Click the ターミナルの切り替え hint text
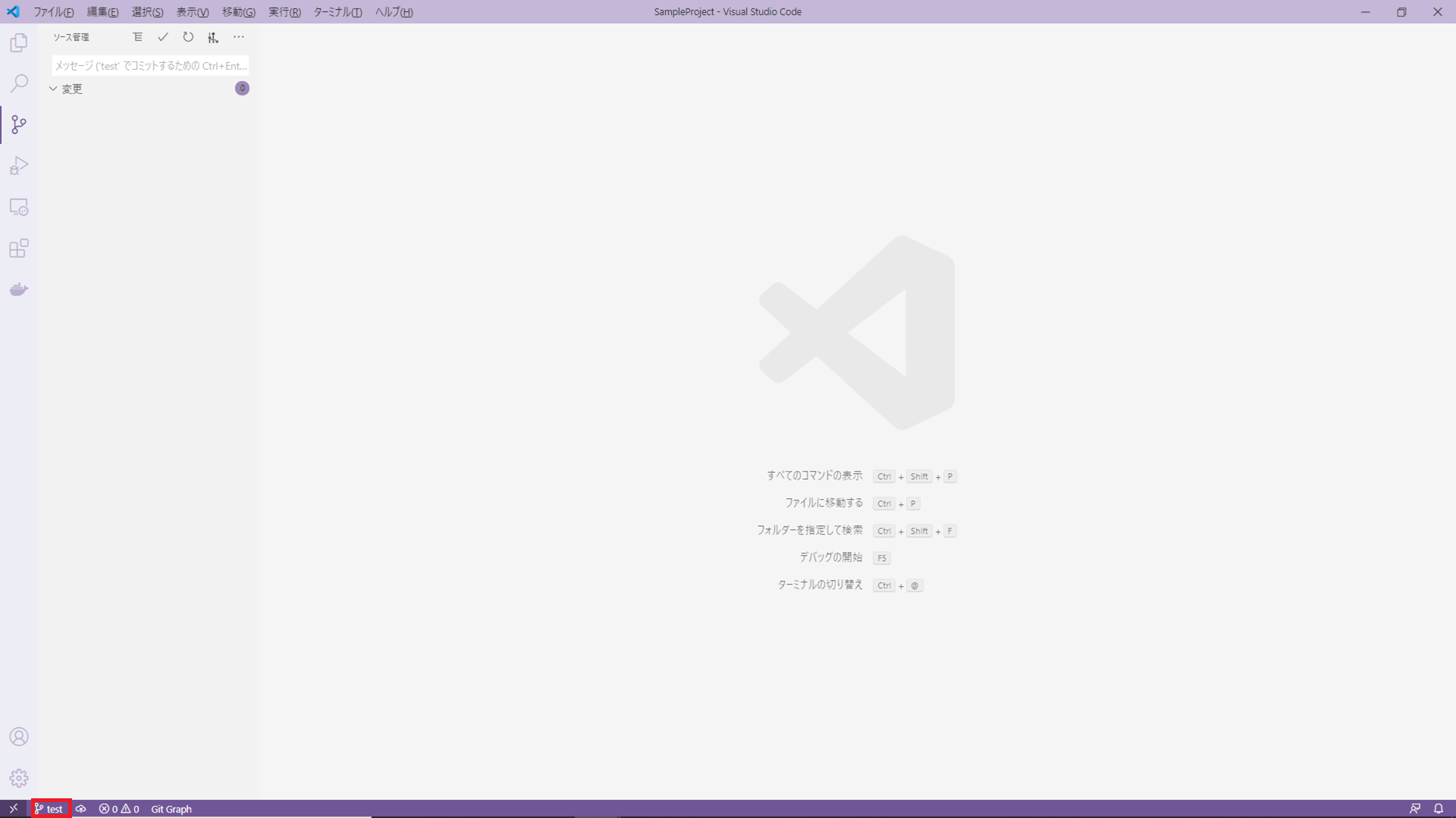Image resolution: width=1456 pixels, height=818 pixels. coord(820,585)
